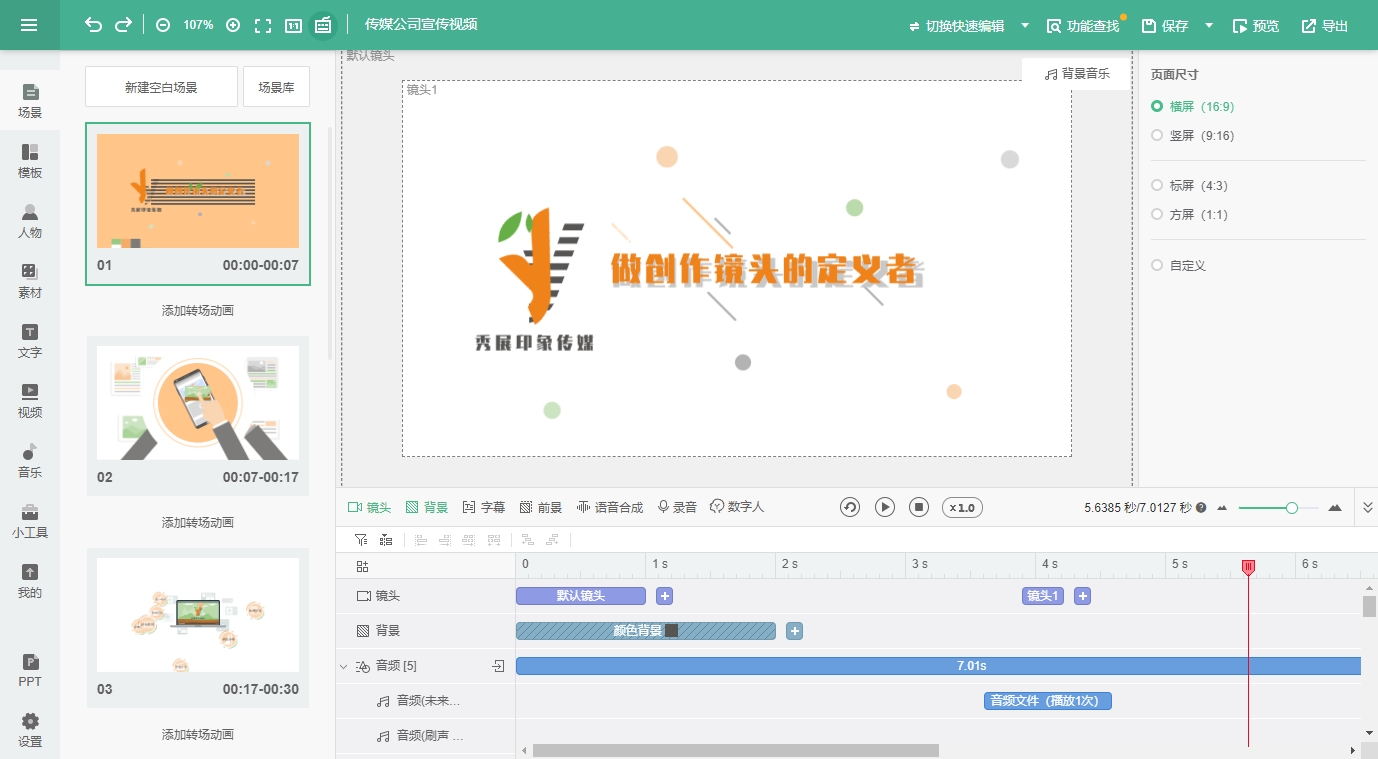Select 标屏 (4:3) page size
This screenshot has height=759, width=1378.
[x=1189, y=186]
